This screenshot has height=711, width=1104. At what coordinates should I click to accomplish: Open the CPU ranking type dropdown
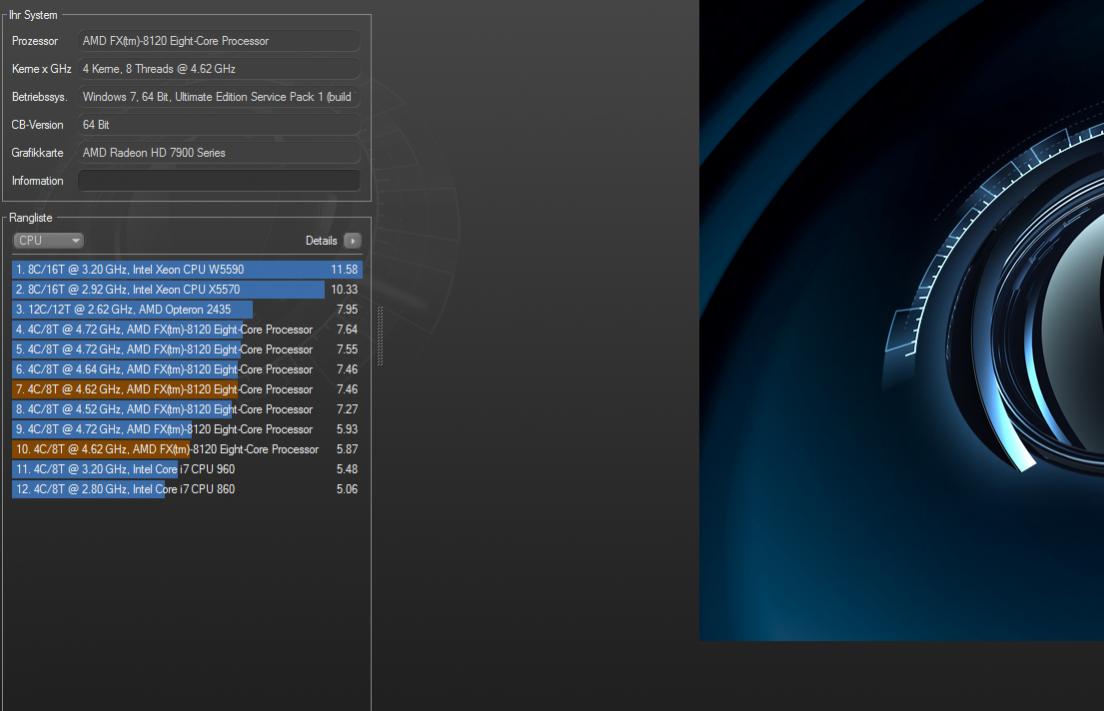[48, 241]
